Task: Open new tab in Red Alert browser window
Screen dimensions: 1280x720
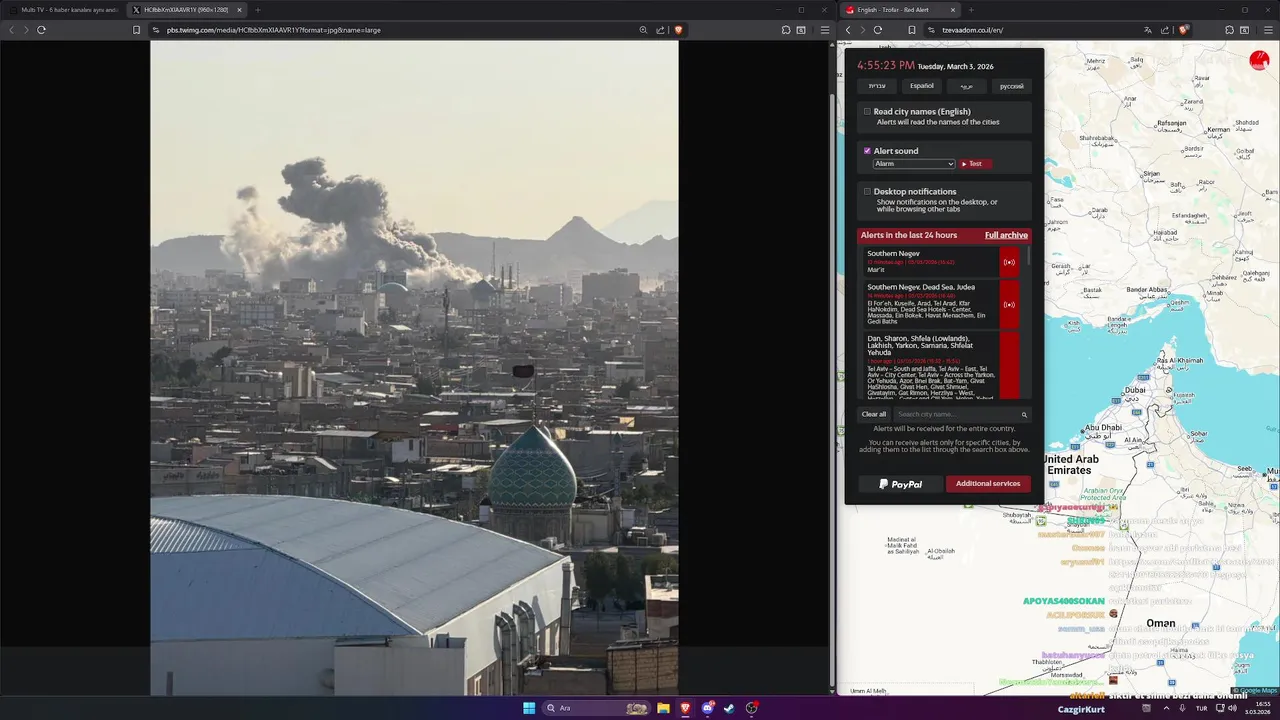Action: pos(971,10)
